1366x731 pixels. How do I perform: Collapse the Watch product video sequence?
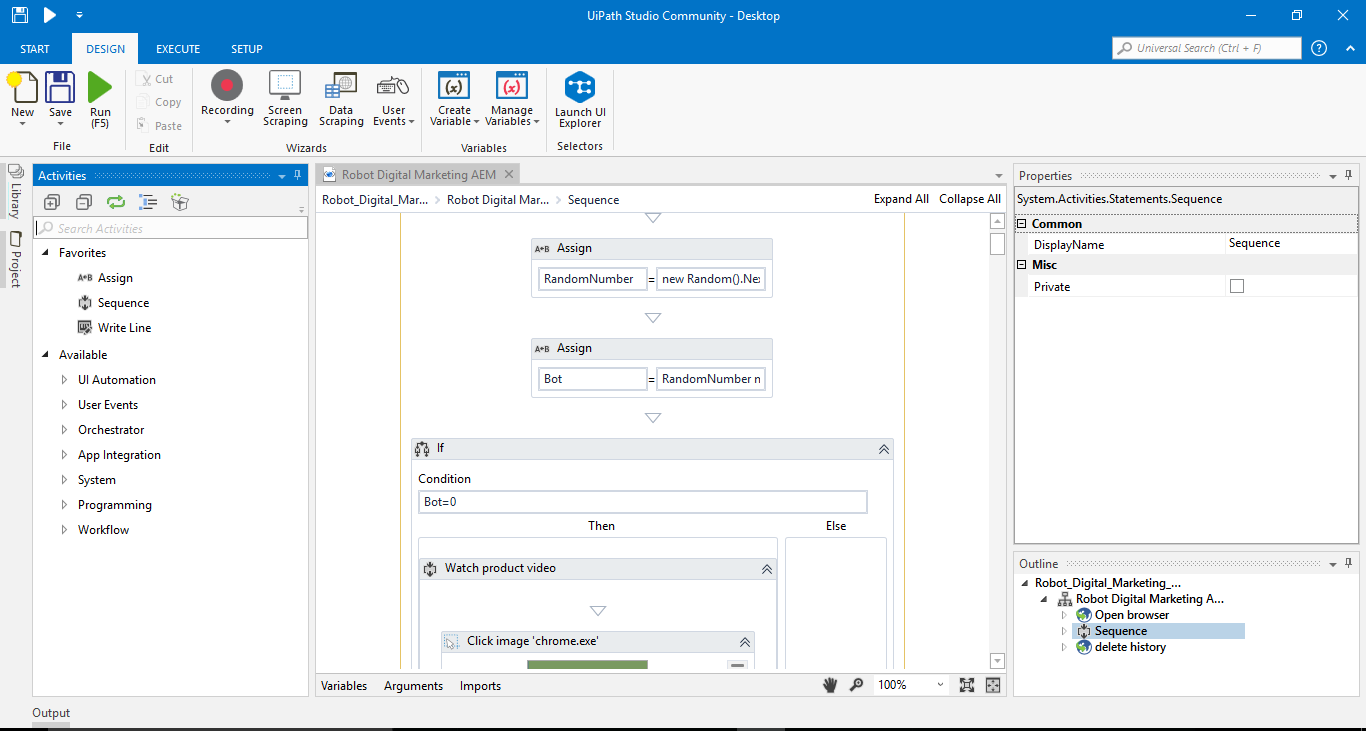767,568
